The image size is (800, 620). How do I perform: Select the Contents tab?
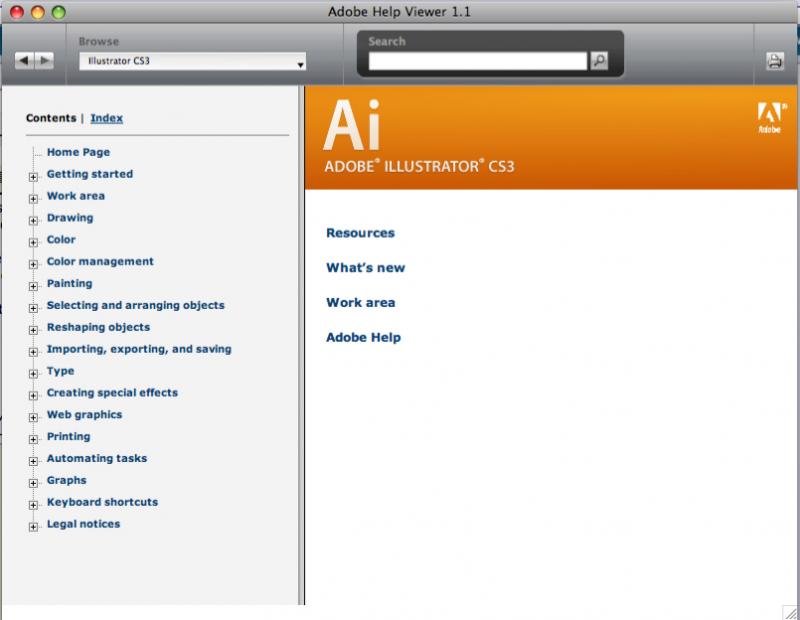51,118
